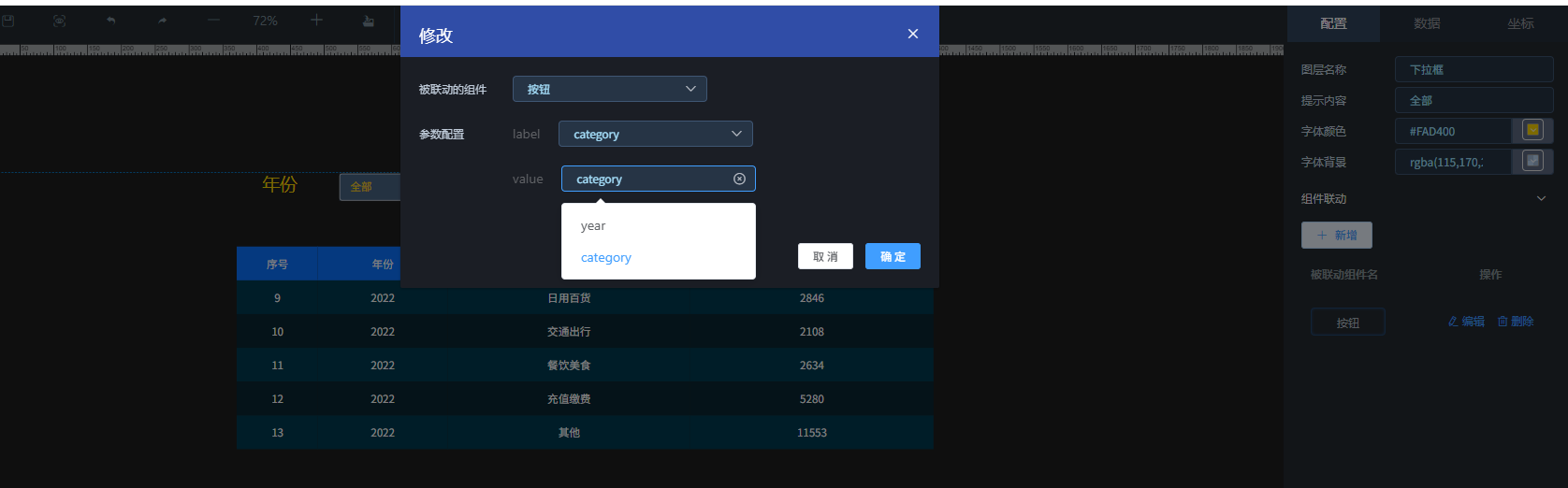The width and height of the screenshot is (1568, 488).
Task: Click the export icon in the toolbar
Action: pos(368,21)
